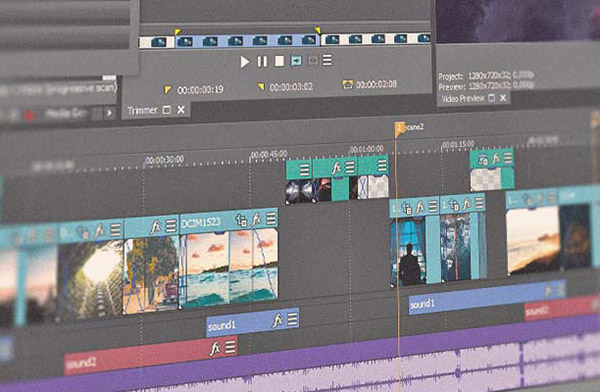Toggle loop playback in Trimmer transport
The height and width of the screenshot is (392, 600).
pyautogui.click(x=296, y=60)
